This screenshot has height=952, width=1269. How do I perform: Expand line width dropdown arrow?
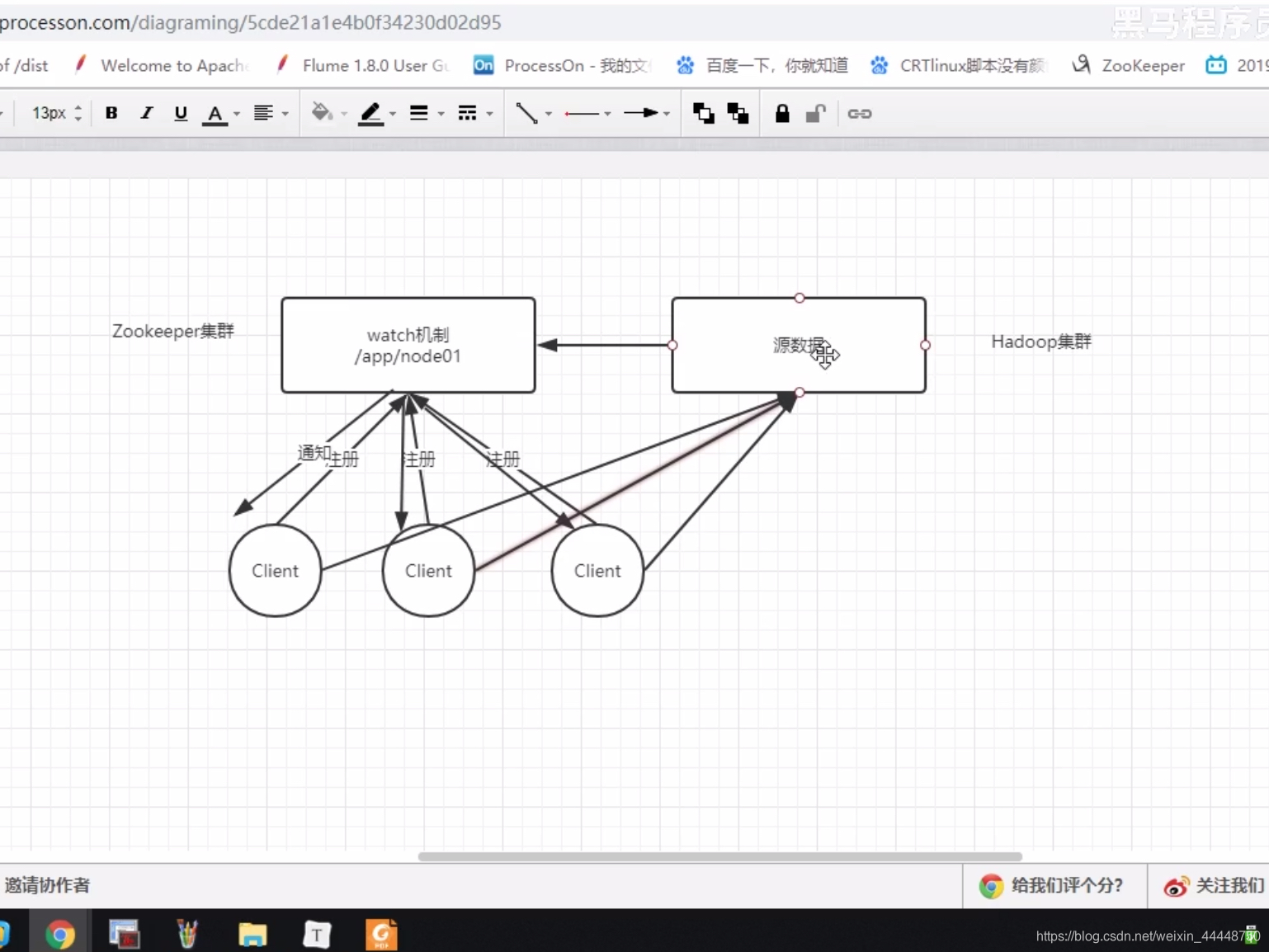[441, 114]
